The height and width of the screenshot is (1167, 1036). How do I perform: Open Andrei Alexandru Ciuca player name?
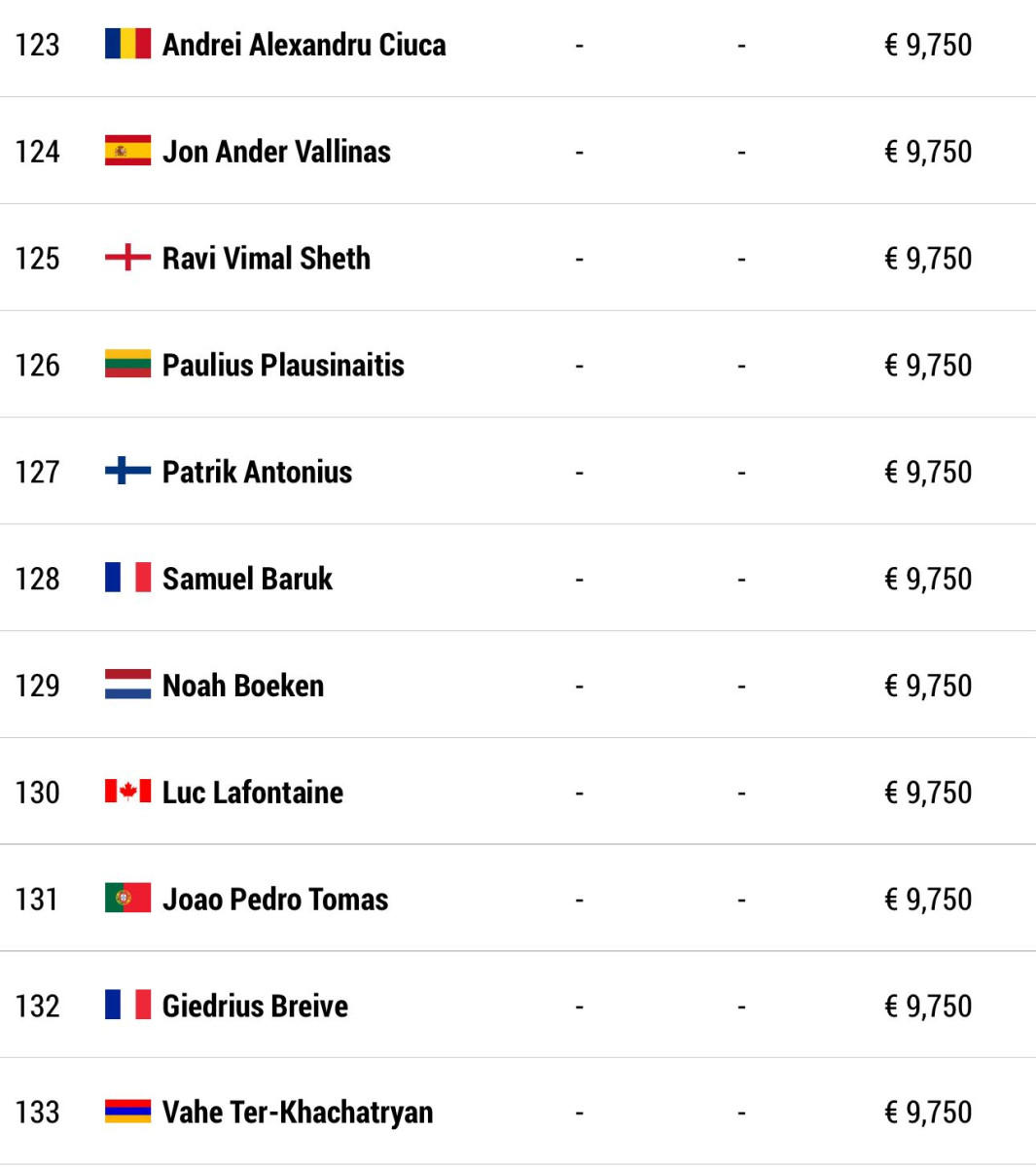pos(304,45)
